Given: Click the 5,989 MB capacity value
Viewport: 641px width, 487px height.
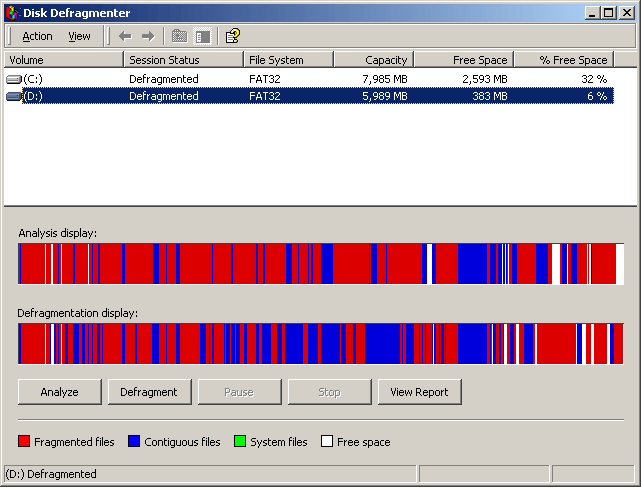Looking at the screenshot, I should (x=385, y=96).
